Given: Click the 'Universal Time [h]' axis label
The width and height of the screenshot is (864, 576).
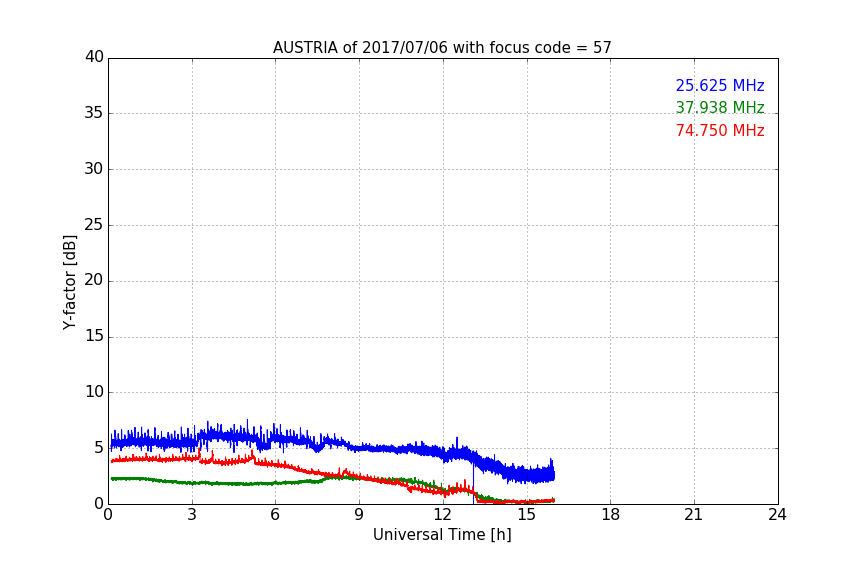Looking at the screenshot, I should tap(442, 535).
